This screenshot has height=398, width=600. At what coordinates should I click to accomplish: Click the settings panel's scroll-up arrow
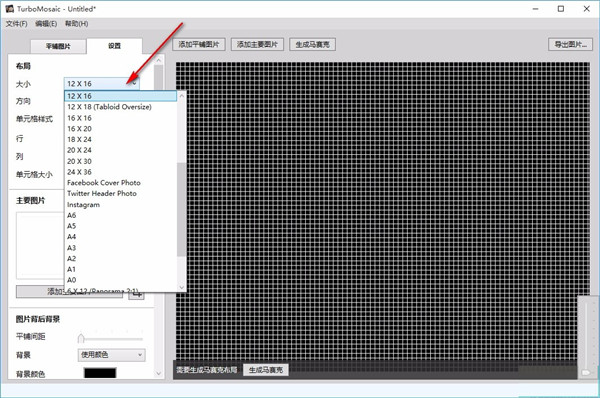[159, 60]
